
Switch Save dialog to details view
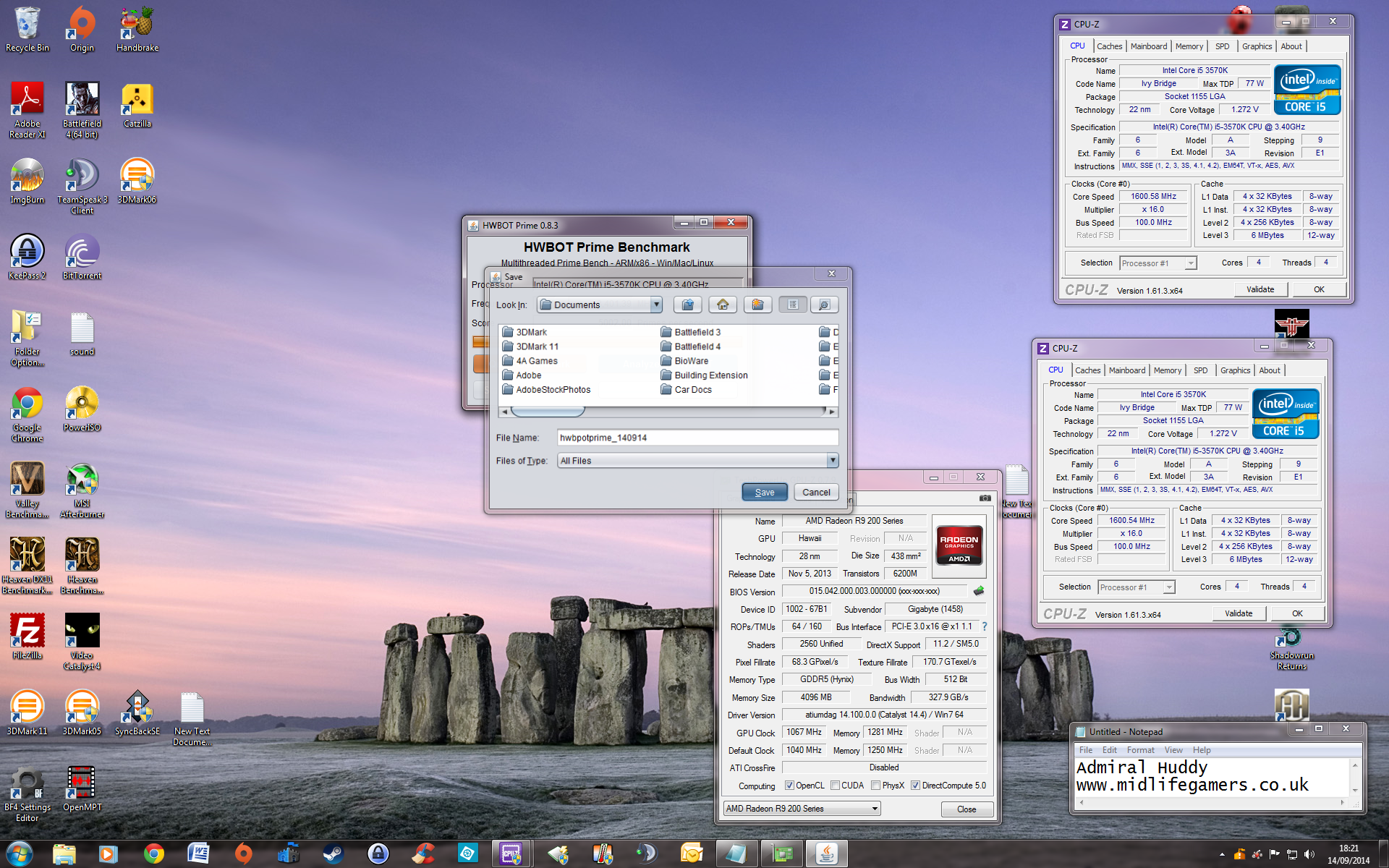pyautogui.click(x=824, y=305)
